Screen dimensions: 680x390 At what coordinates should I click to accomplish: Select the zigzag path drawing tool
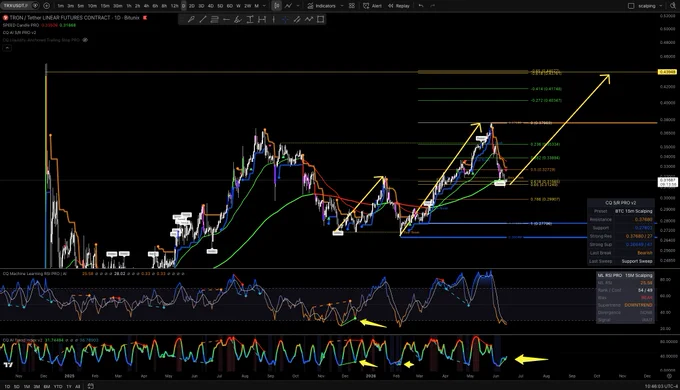pyautogui.click(x=308, y=20)
